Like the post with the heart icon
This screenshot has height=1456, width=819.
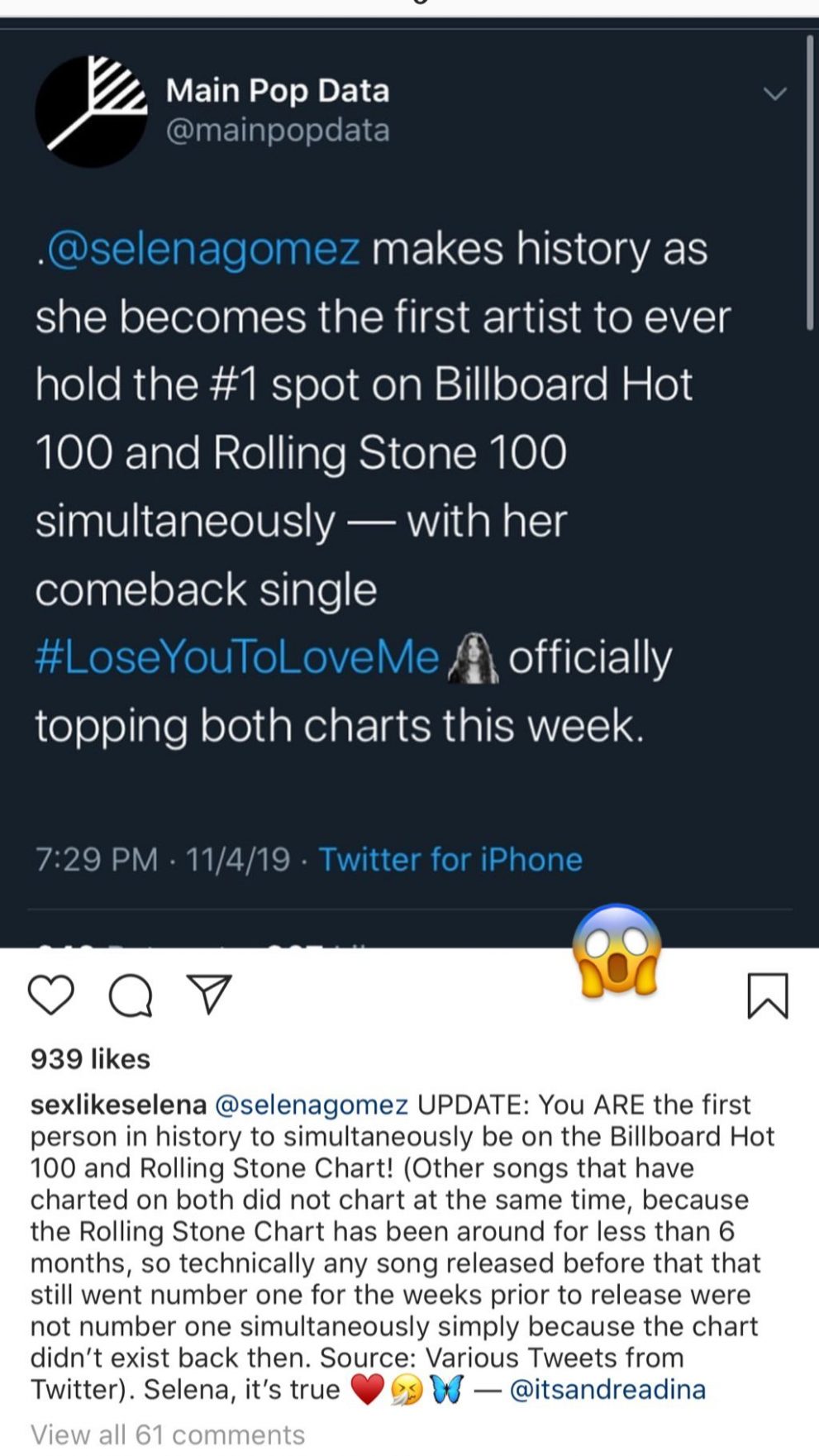click(x=51, y=994)
